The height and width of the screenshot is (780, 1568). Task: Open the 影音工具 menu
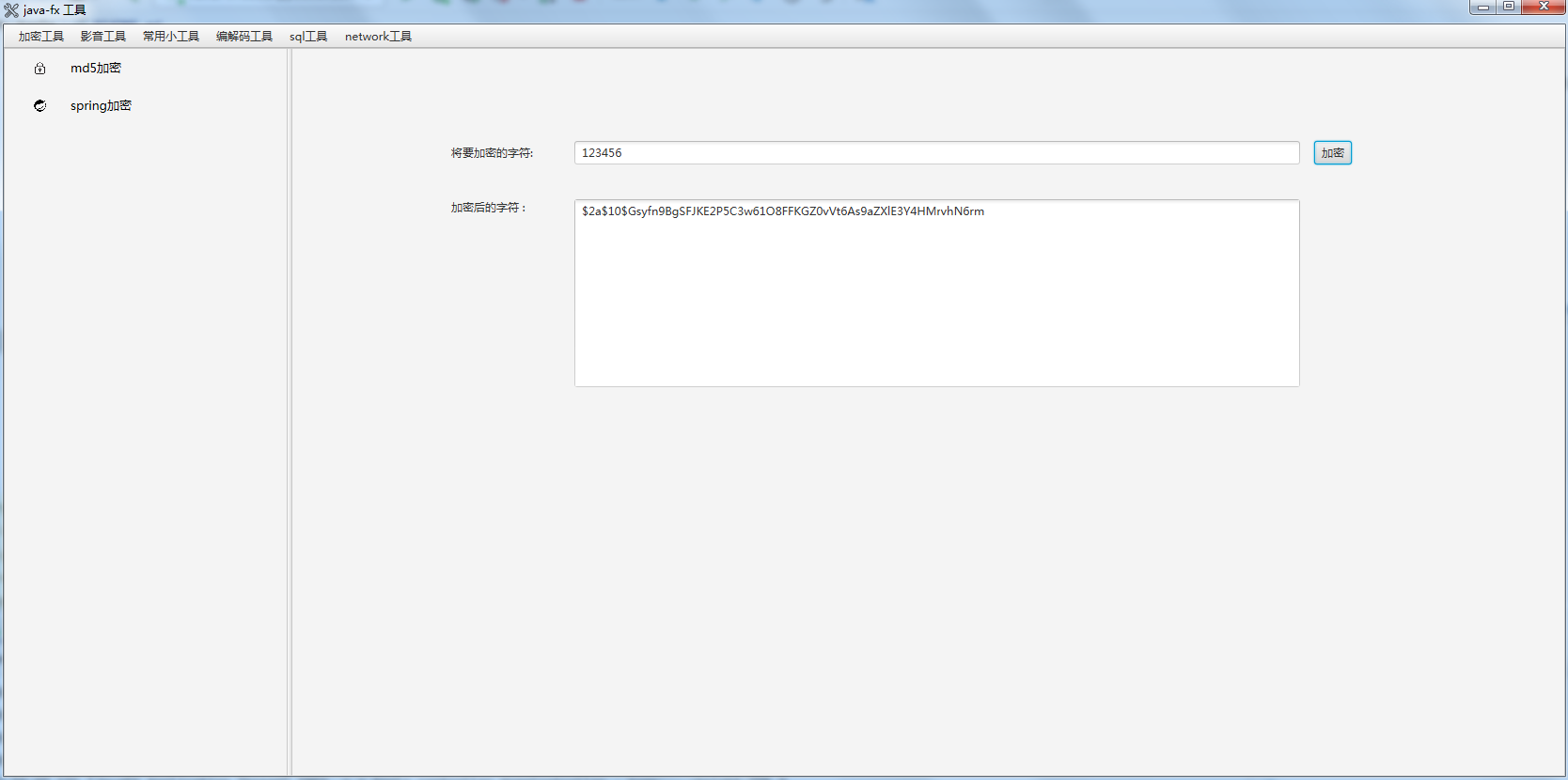103,37
